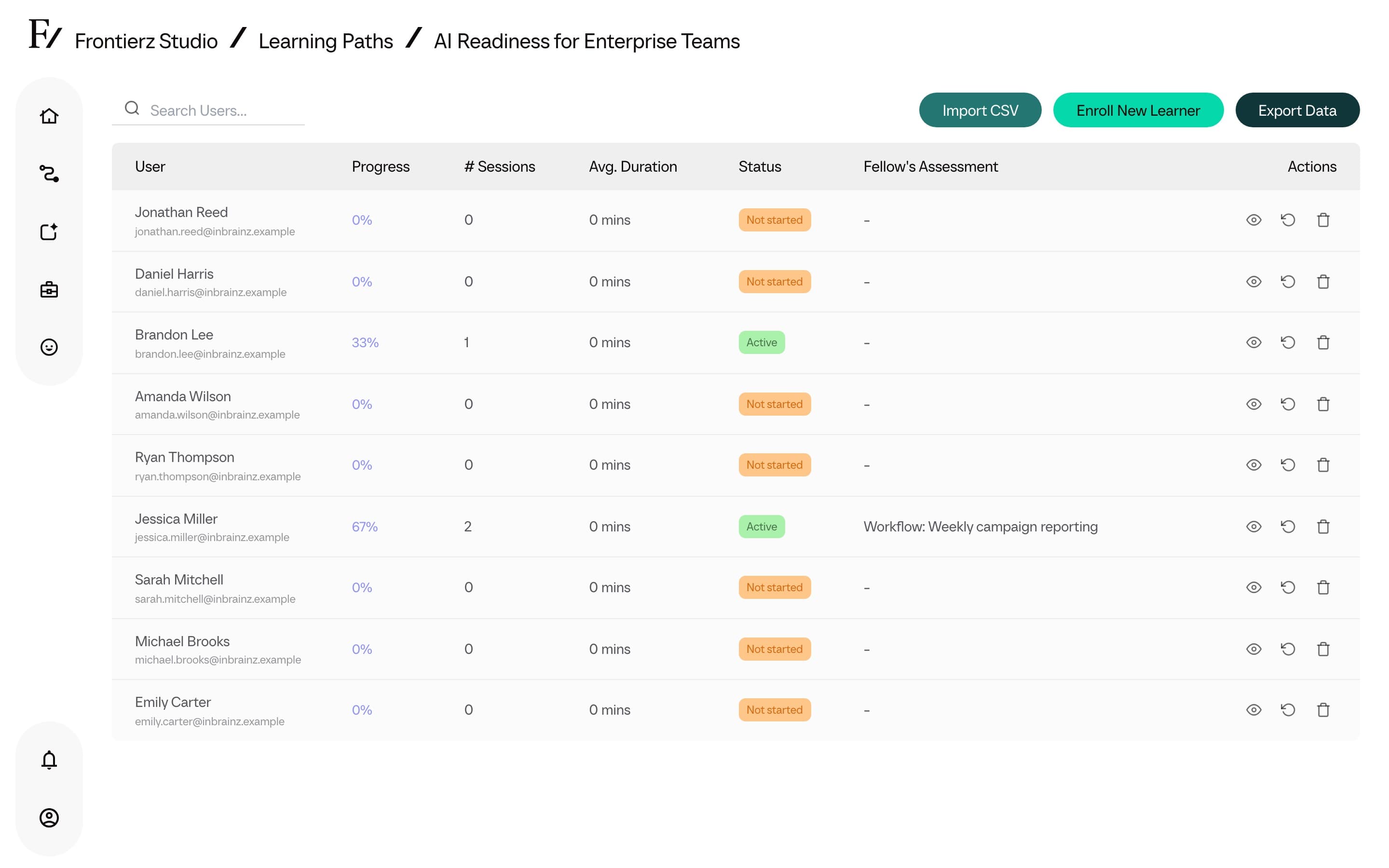
Task: Click the Import CSV button
Action: point(980,109)
